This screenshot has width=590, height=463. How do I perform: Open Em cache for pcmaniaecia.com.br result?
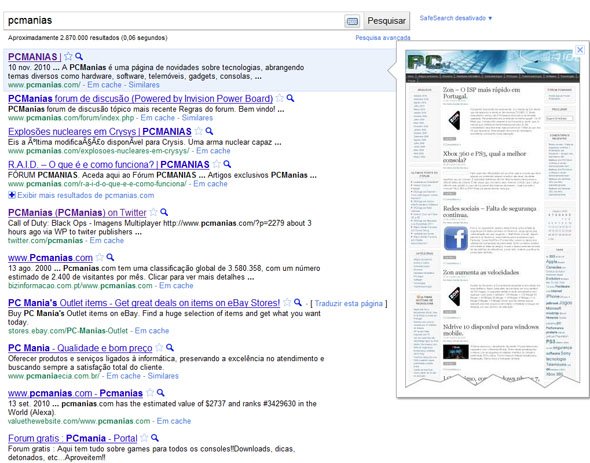[x=123, y=376]
